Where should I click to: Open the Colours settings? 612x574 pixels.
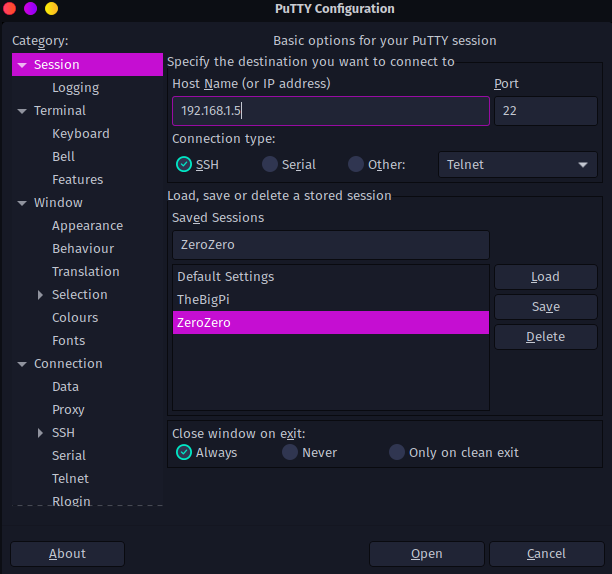pyautogui.click(x=75, y=318)
